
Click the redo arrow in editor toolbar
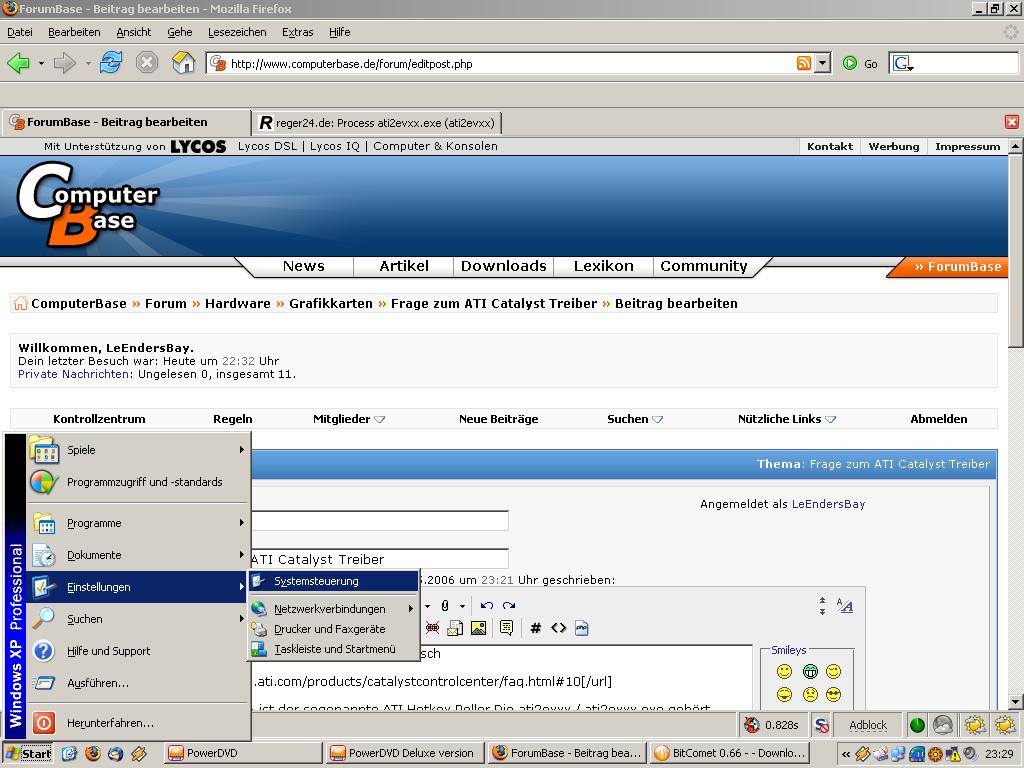click(x=509, y=605)
